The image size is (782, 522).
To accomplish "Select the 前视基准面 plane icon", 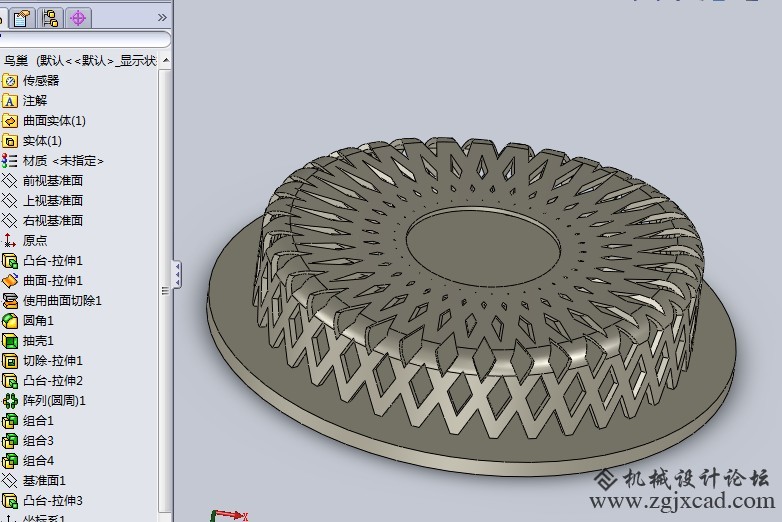I will 9,181.
